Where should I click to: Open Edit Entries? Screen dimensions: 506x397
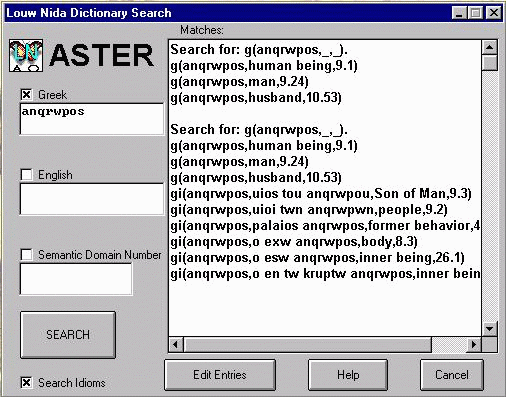[220, 375]
